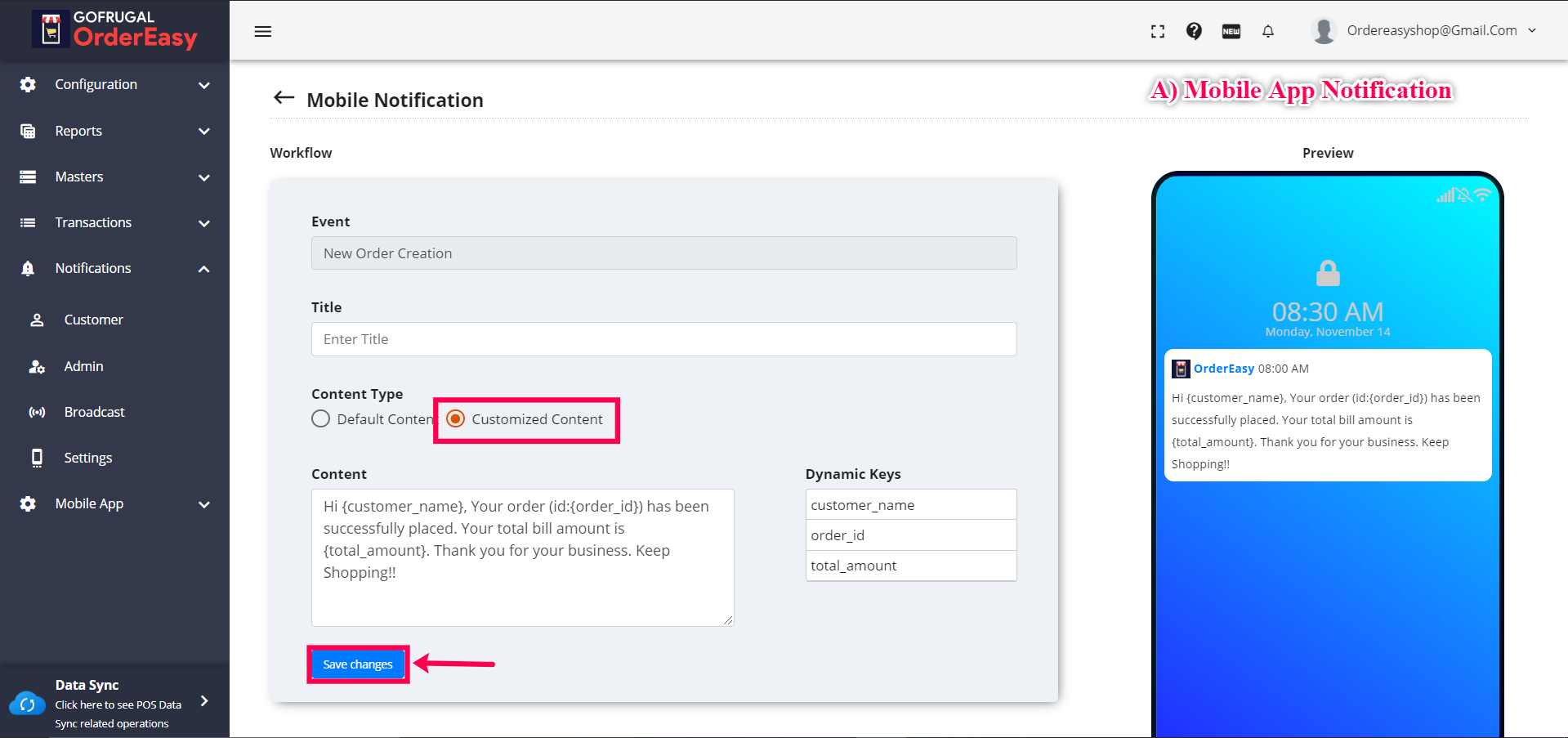Open the help question mark icon

click(1194, 31)
